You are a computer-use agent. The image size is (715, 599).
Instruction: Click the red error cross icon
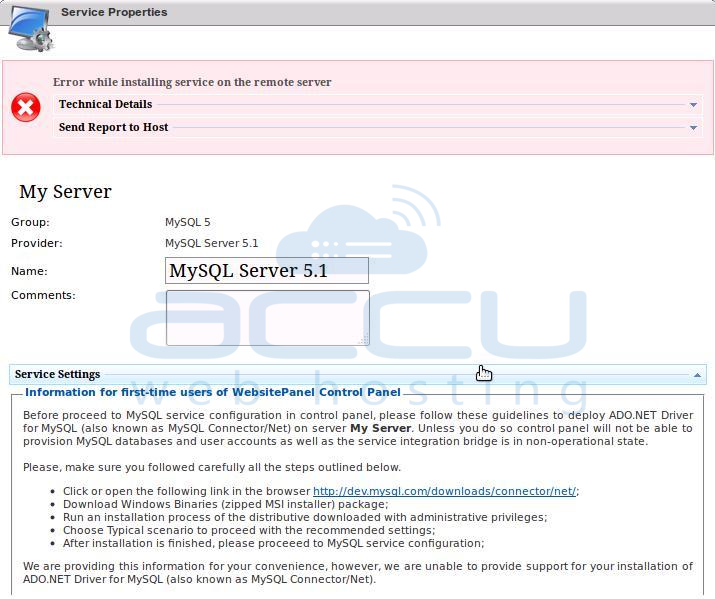tap(26, 108)
